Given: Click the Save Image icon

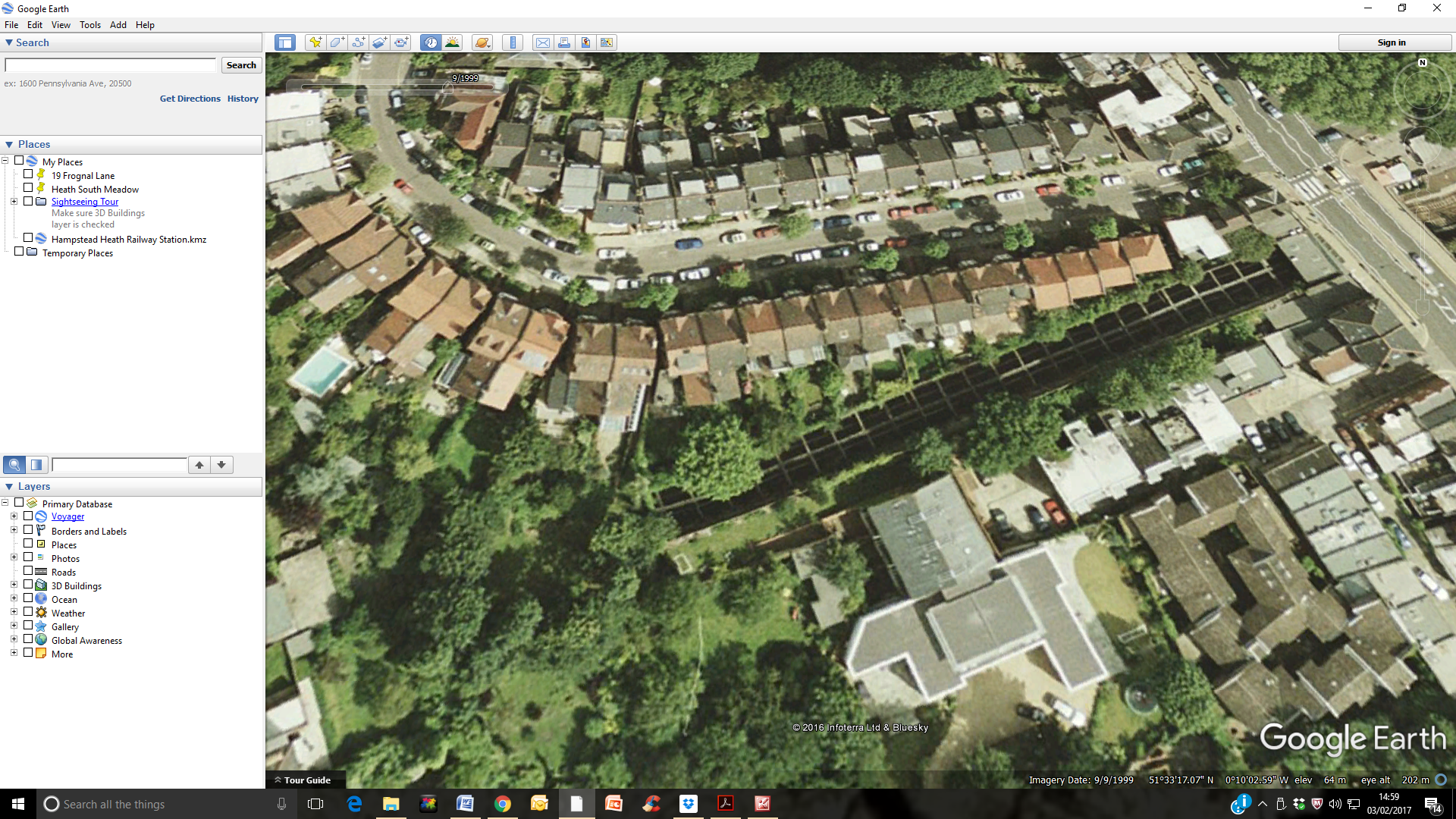Looking at the screenshot, I should click(x=585, y=42).
